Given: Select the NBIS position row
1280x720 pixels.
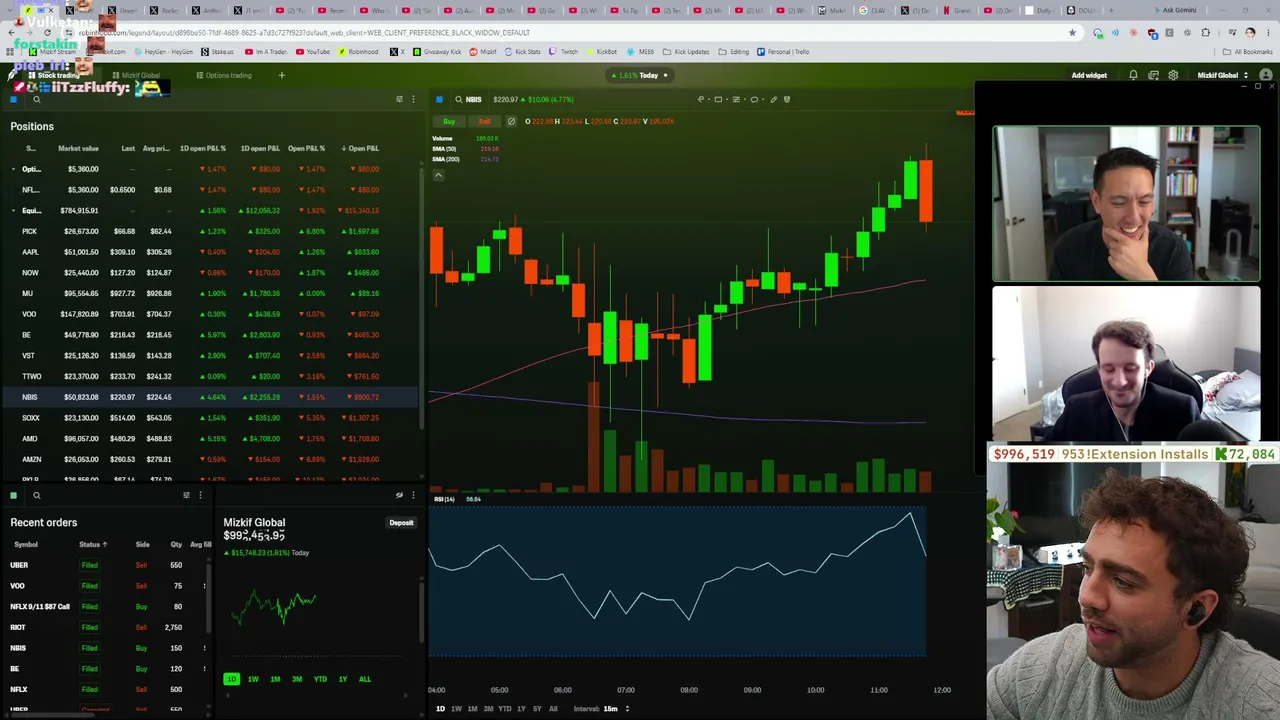Looking at the screenshot, I should (209, 397).
